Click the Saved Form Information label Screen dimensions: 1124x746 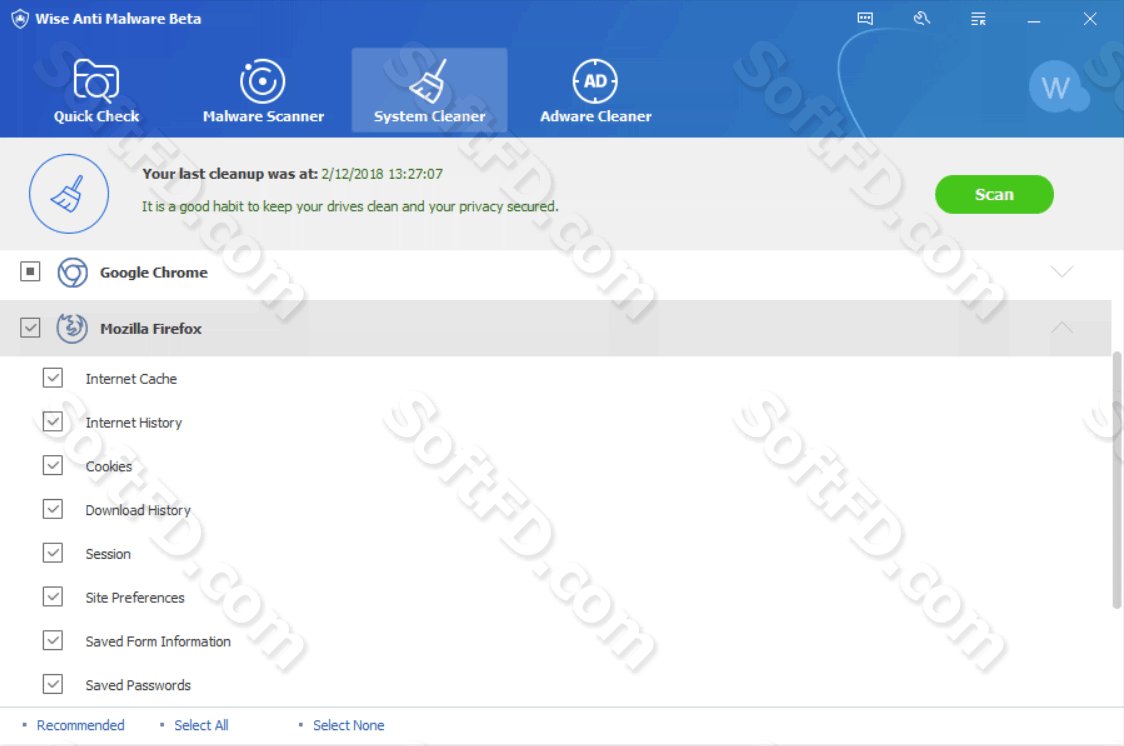pos(158,641)
